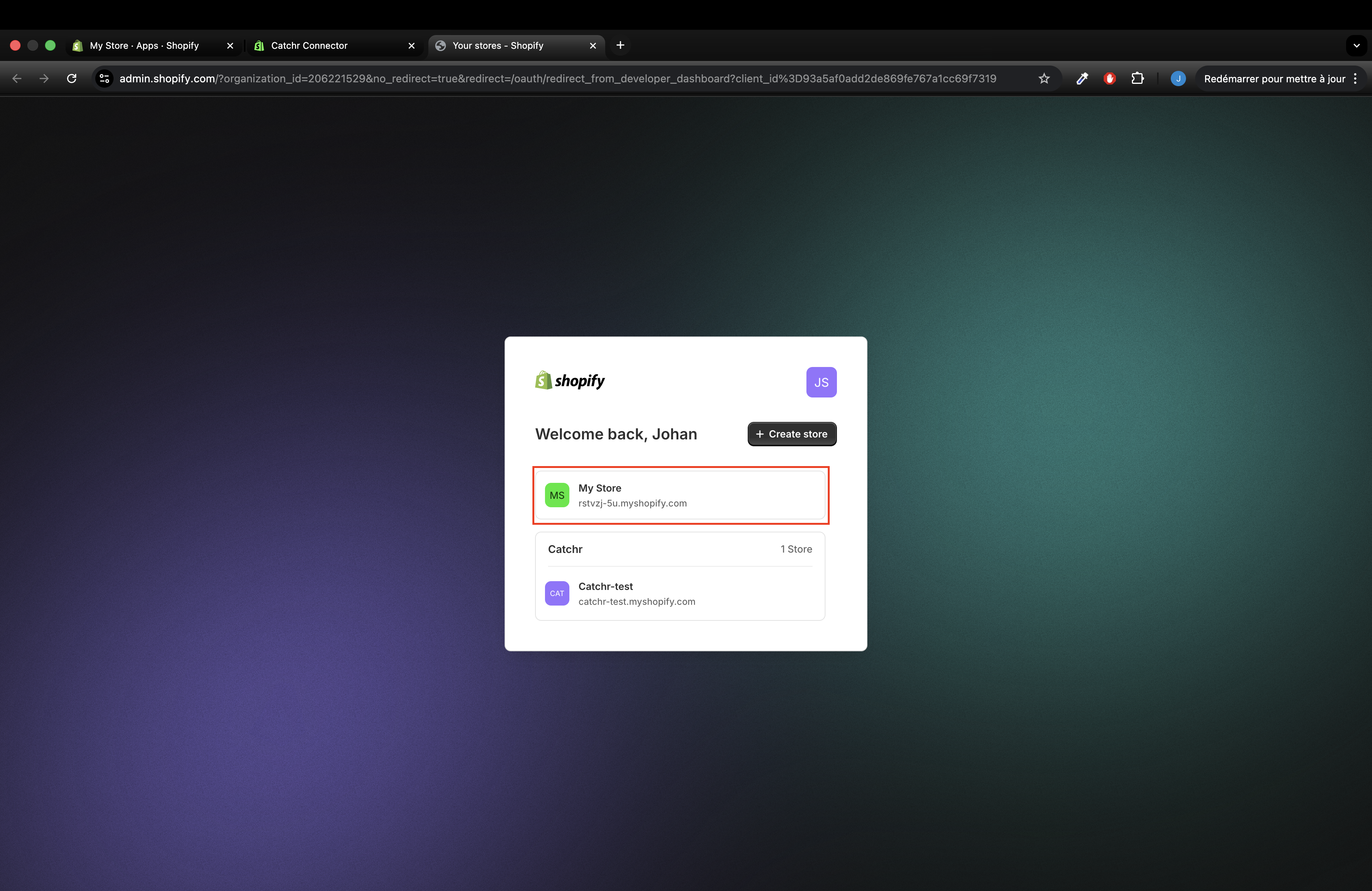Click the JS account avatar

tap(821, 382)
